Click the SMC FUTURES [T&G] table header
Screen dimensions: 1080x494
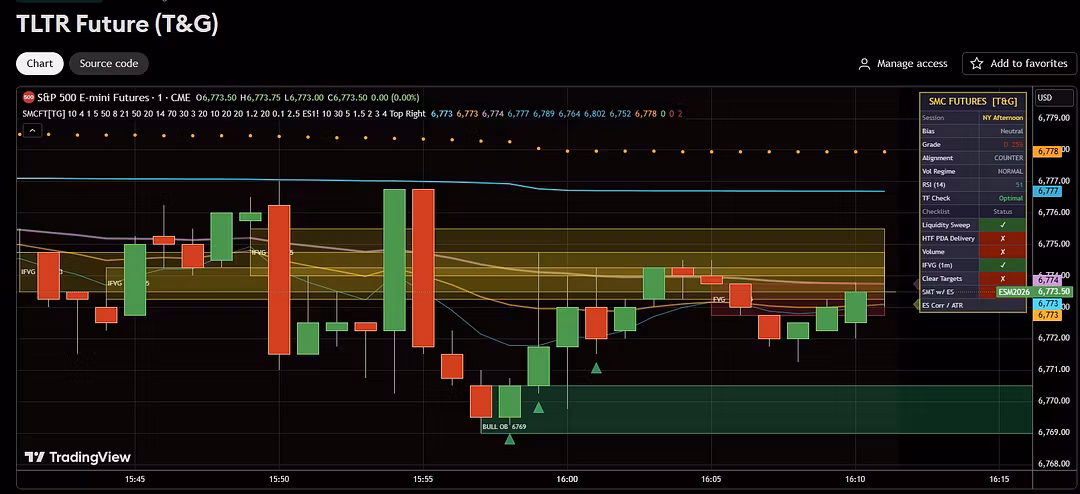(x=973, y=101)
